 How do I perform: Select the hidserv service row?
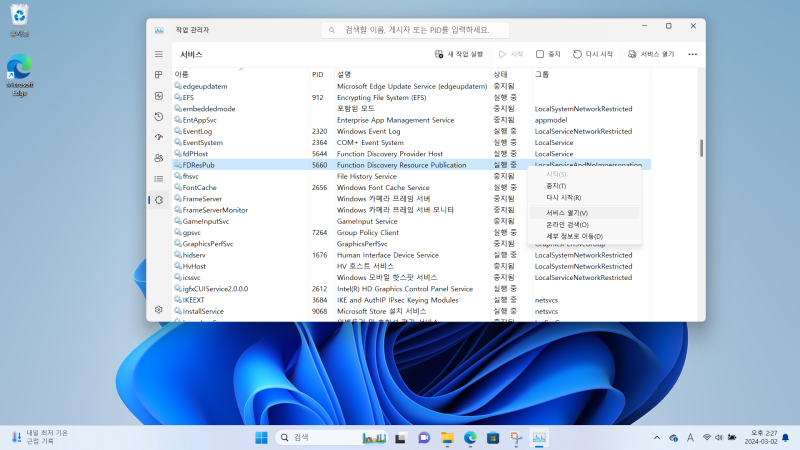click(x=411, y=255)
